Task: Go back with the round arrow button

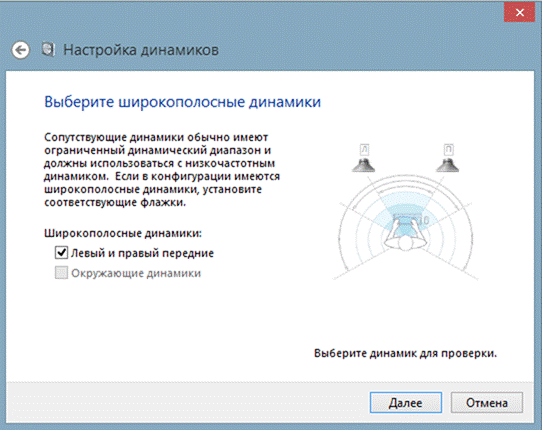Action: point(20,50)
